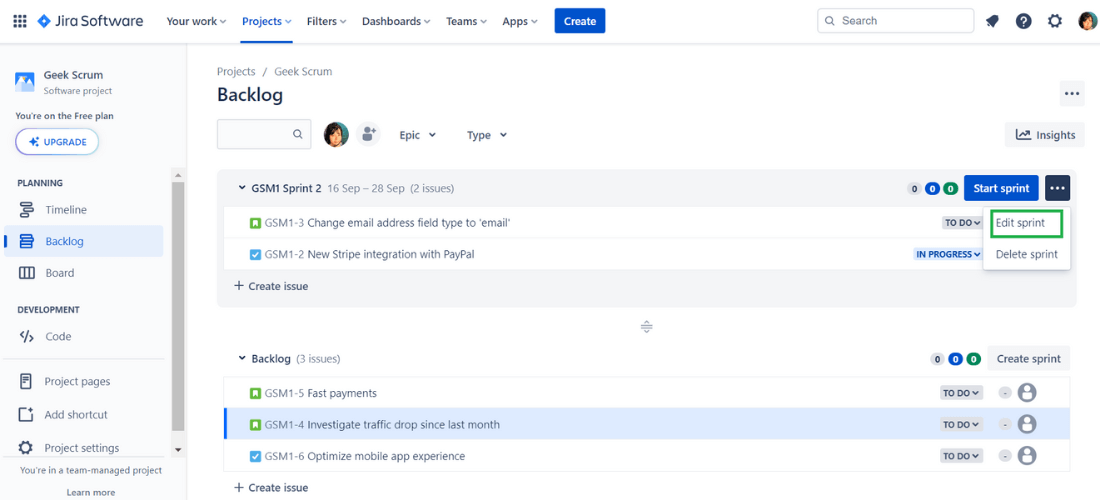
Task: Open the Settings gear icon
Action: (1055, 21)
